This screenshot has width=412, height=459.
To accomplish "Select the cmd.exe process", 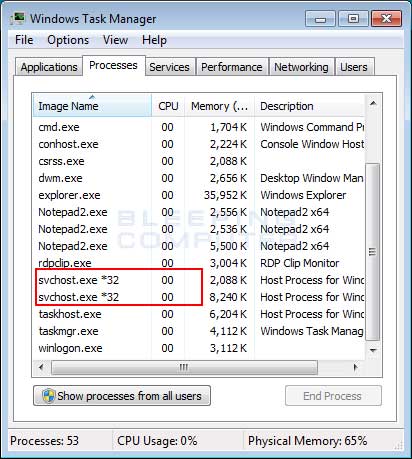I will 199,127.
